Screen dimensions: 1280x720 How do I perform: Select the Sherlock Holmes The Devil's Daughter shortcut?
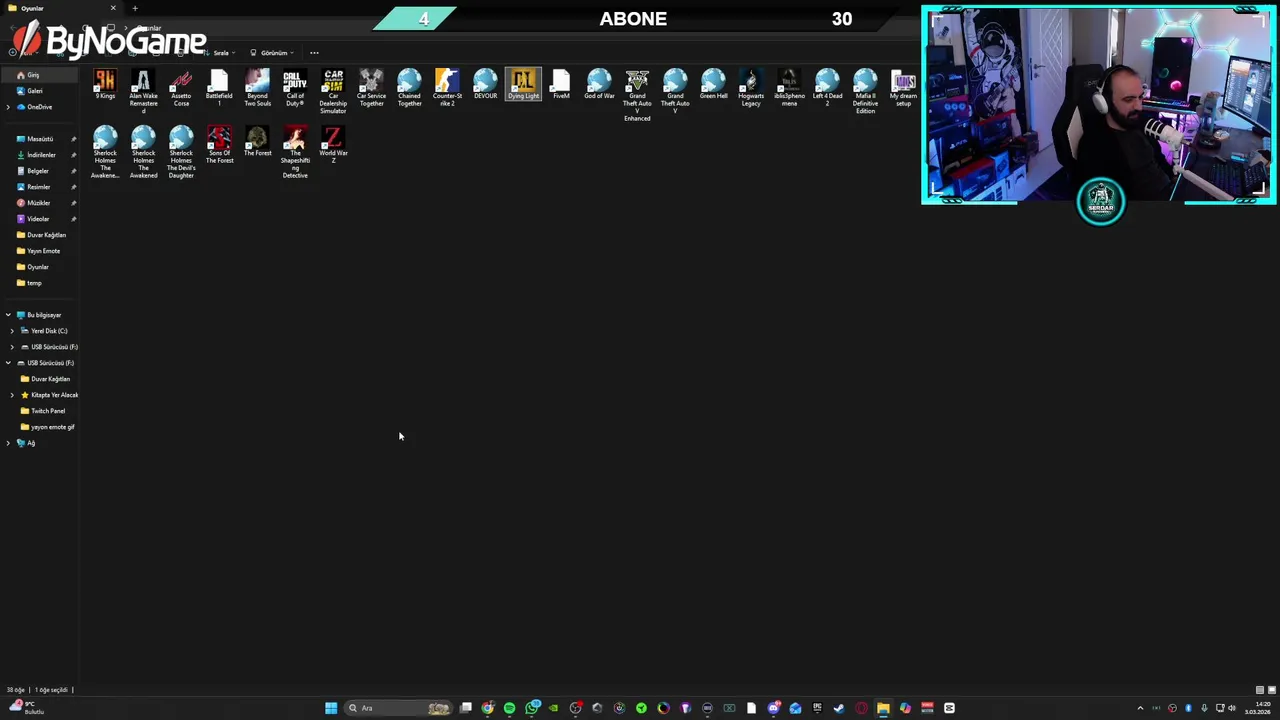pos(181,152)
